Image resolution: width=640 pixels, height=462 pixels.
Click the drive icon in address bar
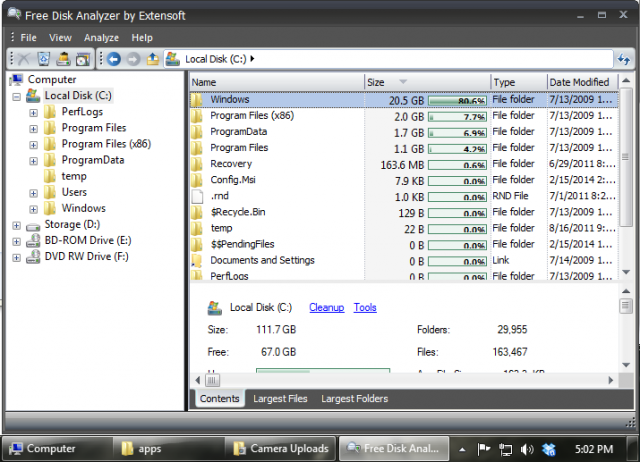173,59
